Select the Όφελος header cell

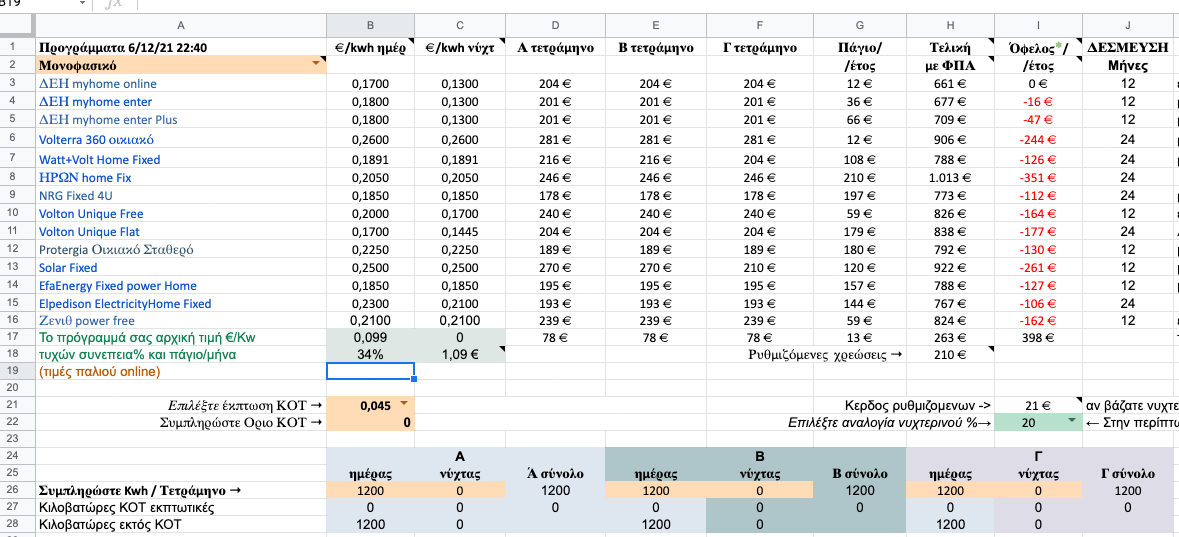1038,47
